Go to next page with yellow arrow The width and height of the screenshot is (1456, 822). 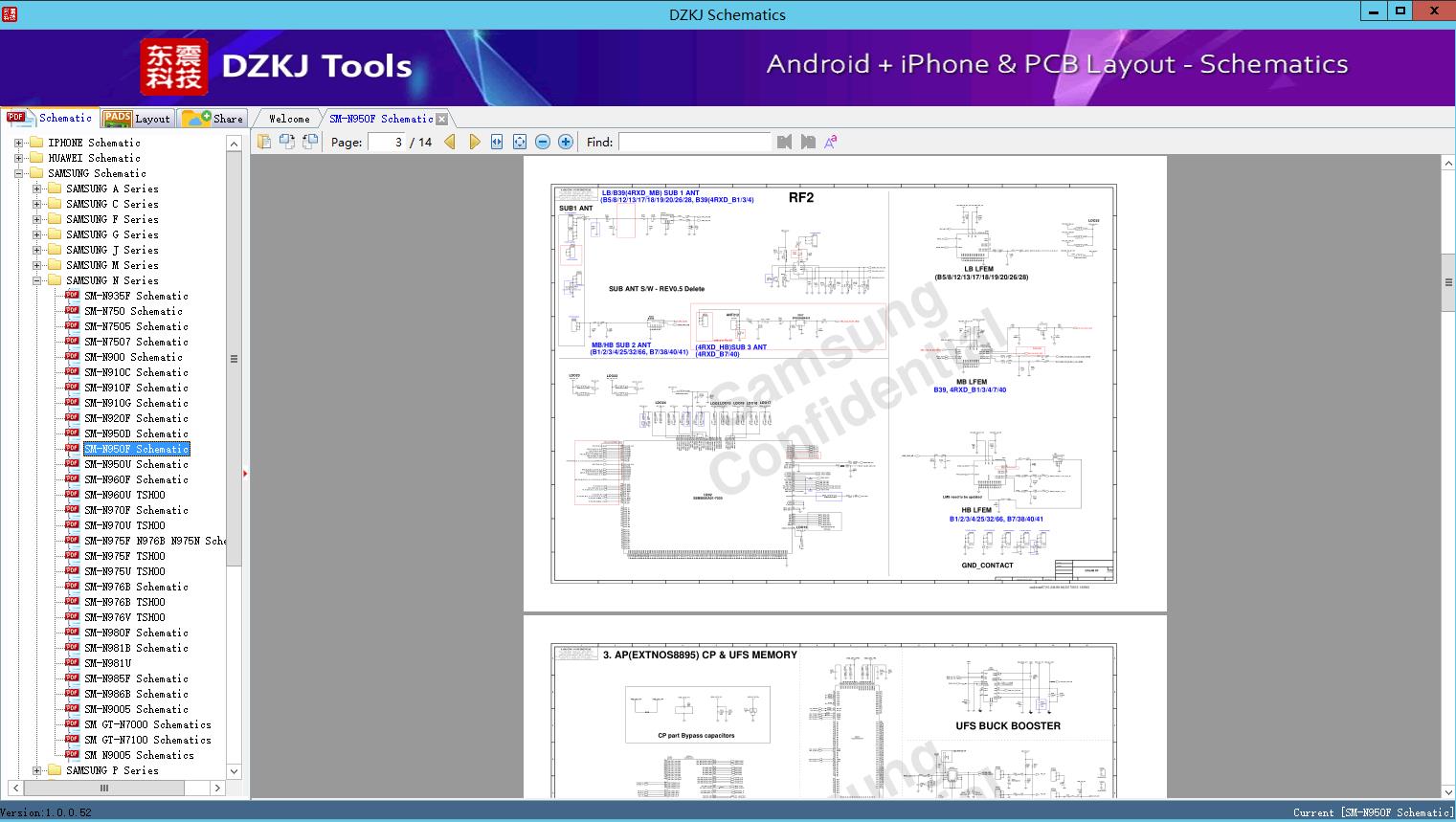475,141
